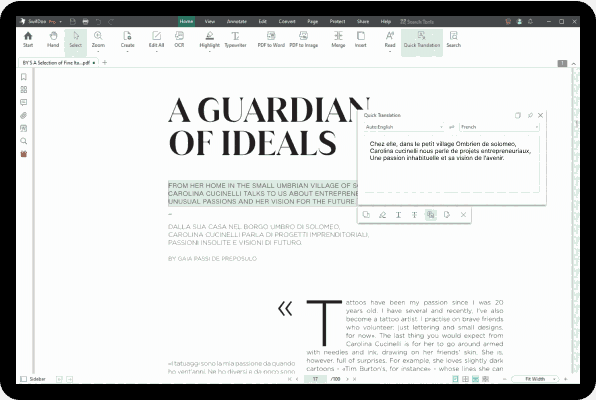Toggle translate icon in selection toolbar
The width and height of the screenshot is (596, 400).
430,215
